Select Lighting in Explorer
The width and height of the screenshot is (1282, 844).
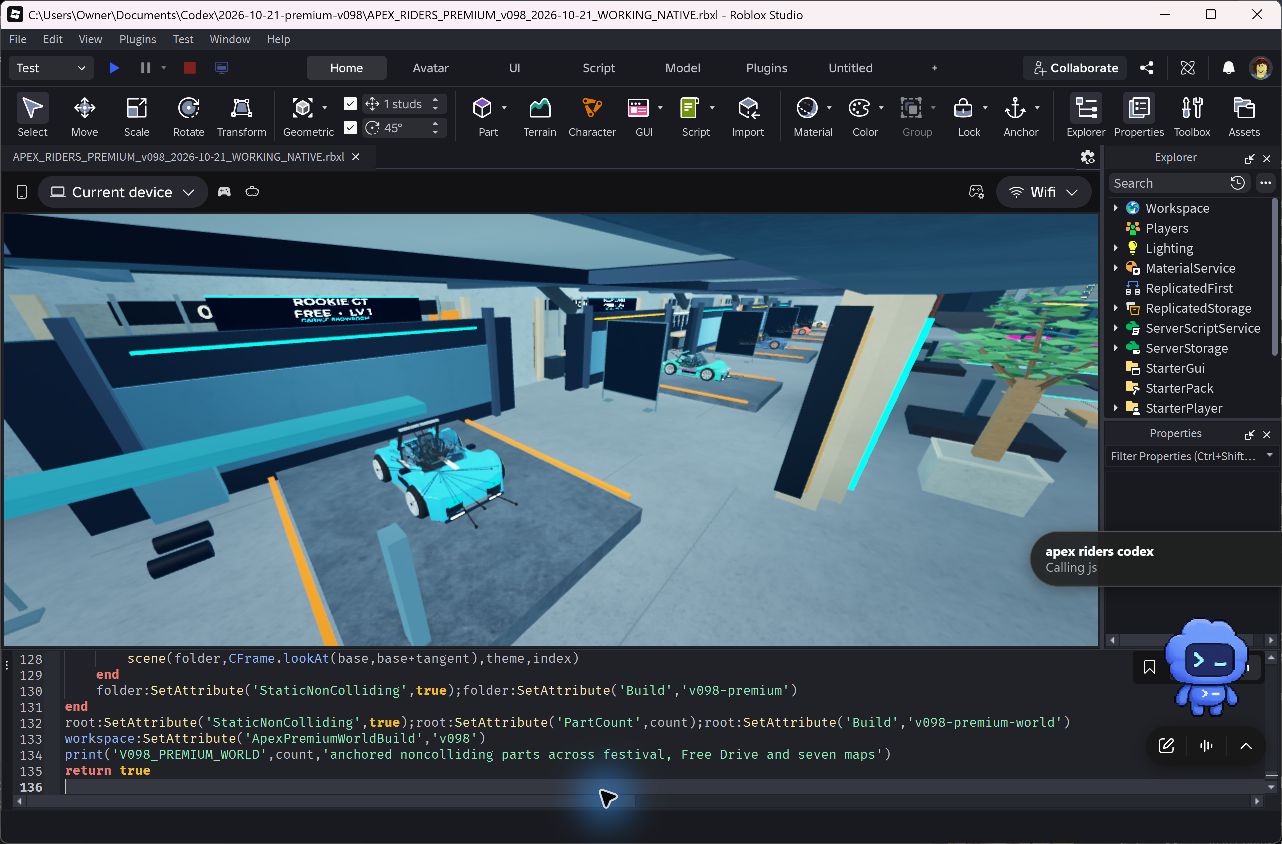[1169, 248]
